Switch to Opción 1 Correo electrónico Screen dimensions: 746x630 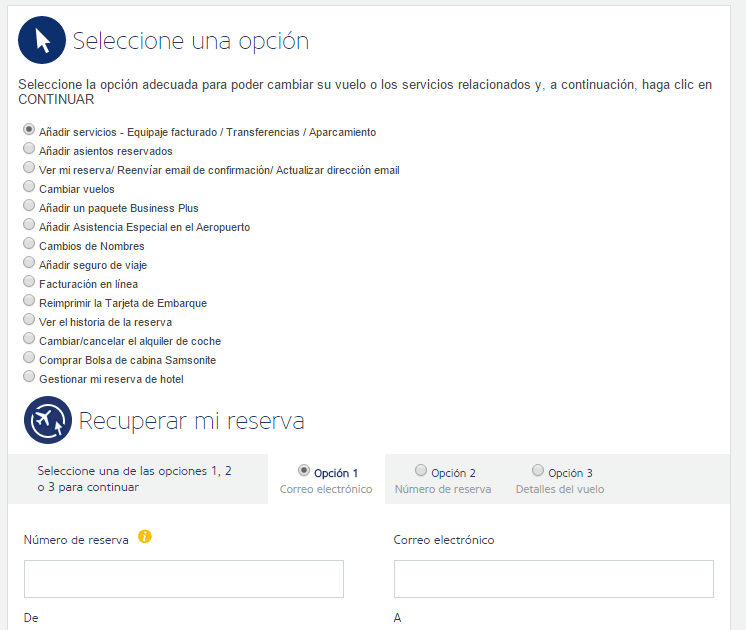(304, 470)
